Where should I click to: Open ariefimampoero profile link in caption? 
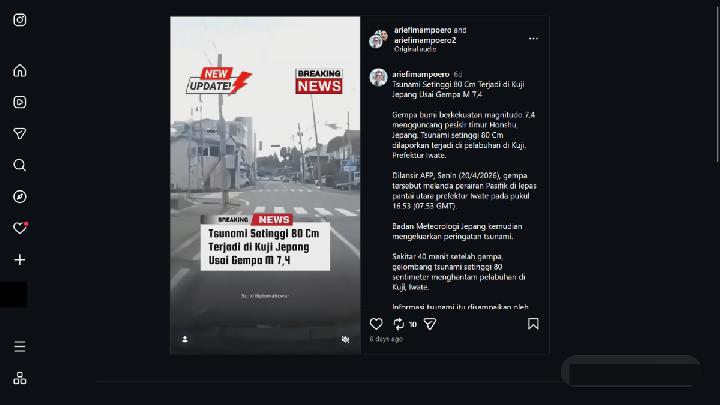click(421, 74)
